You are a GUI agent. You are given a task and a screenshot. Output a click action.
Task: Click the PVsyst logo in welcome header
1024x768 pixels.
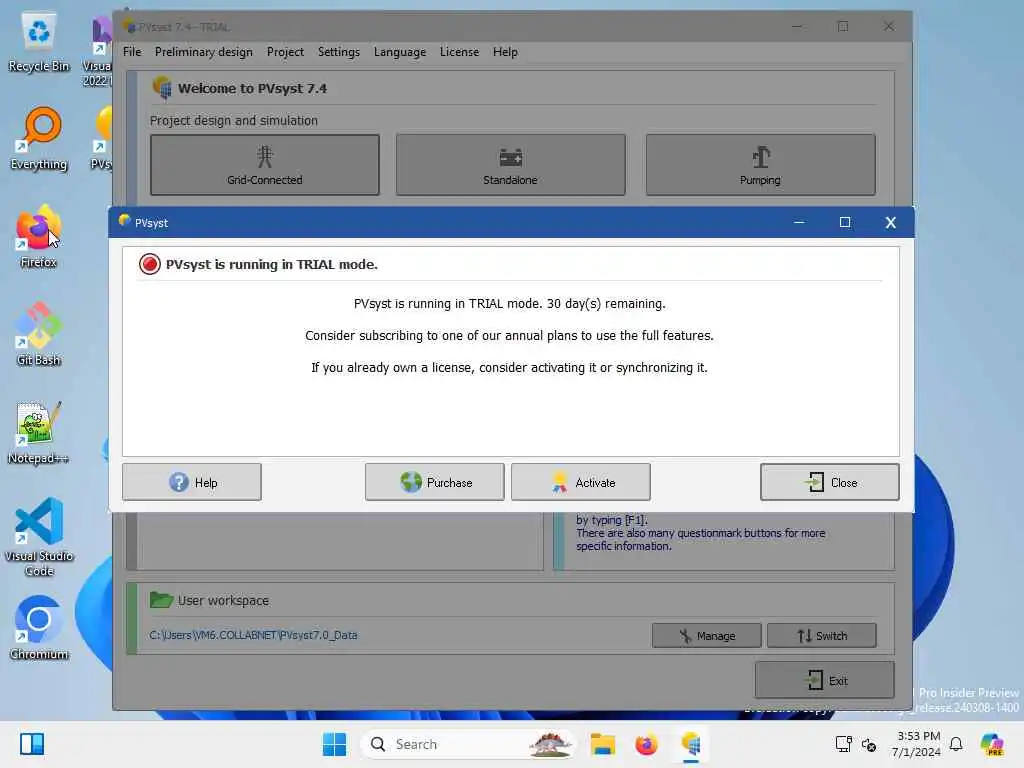pos(162,87)
